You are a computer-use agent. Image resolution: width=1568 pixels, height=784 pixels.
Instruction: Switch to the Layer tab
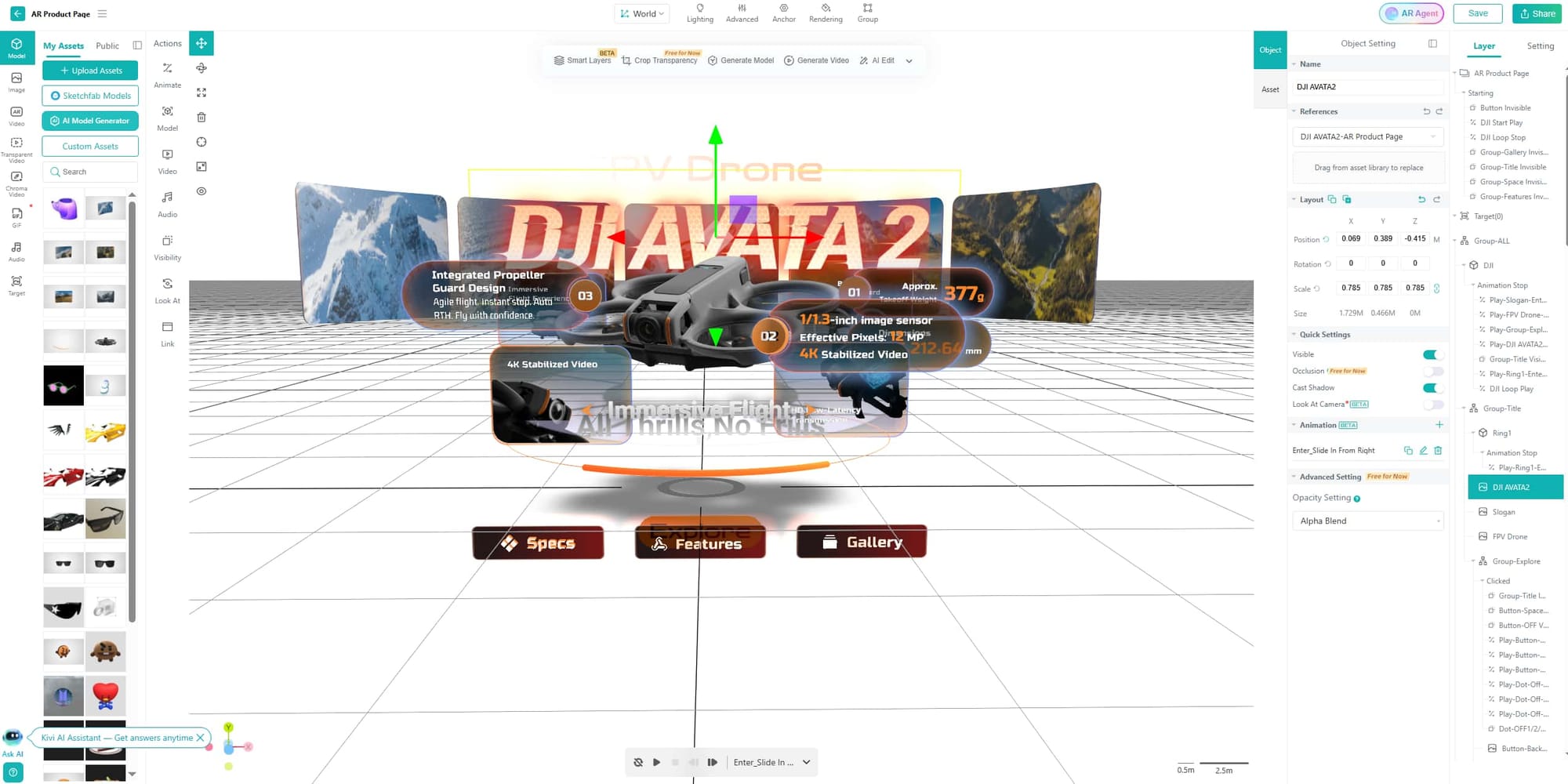pos(1483,46)
